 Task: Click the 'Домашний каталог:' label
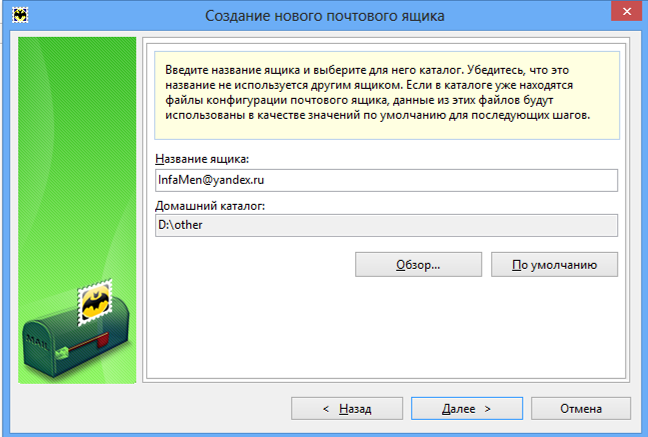209,206
